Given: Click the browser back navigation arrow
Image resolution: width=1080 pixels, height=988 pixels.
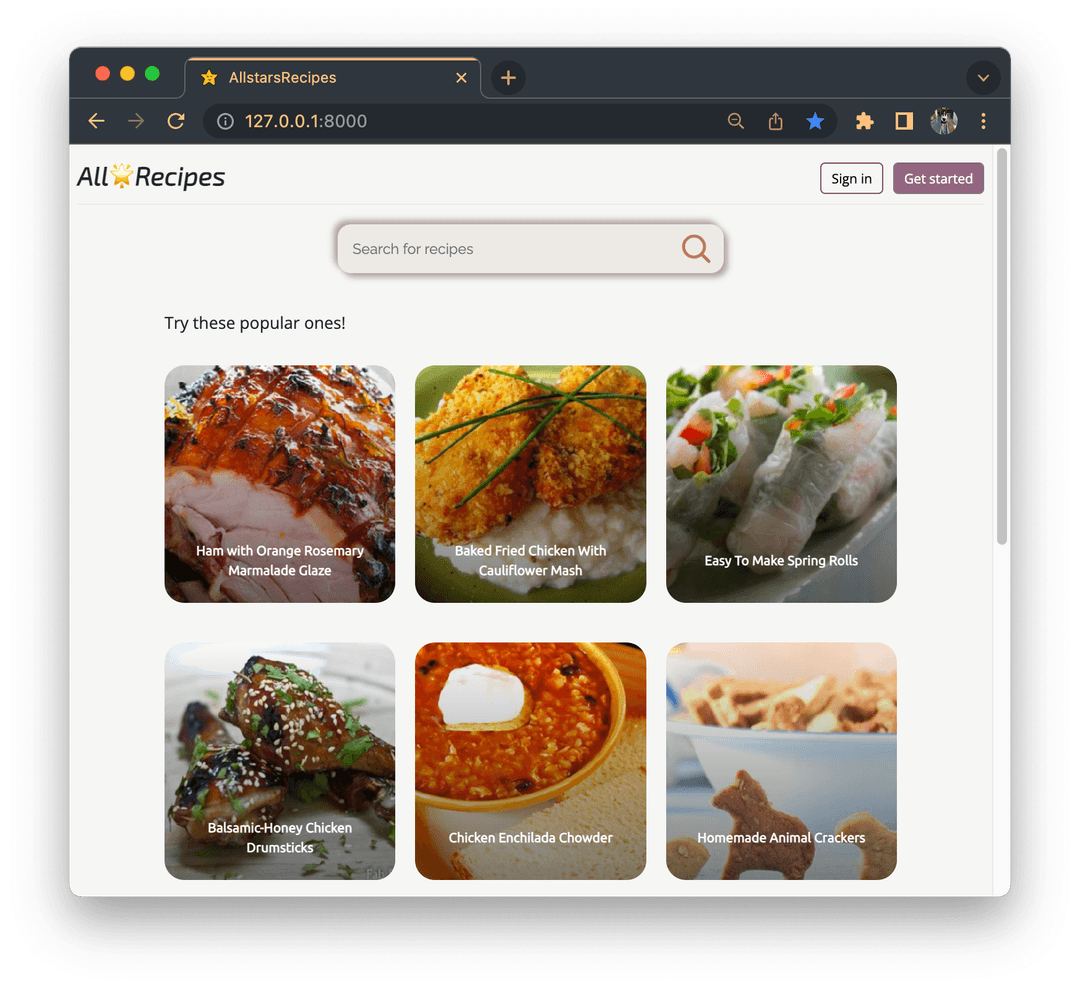Looking at the screenshot, I should (96, 121).
